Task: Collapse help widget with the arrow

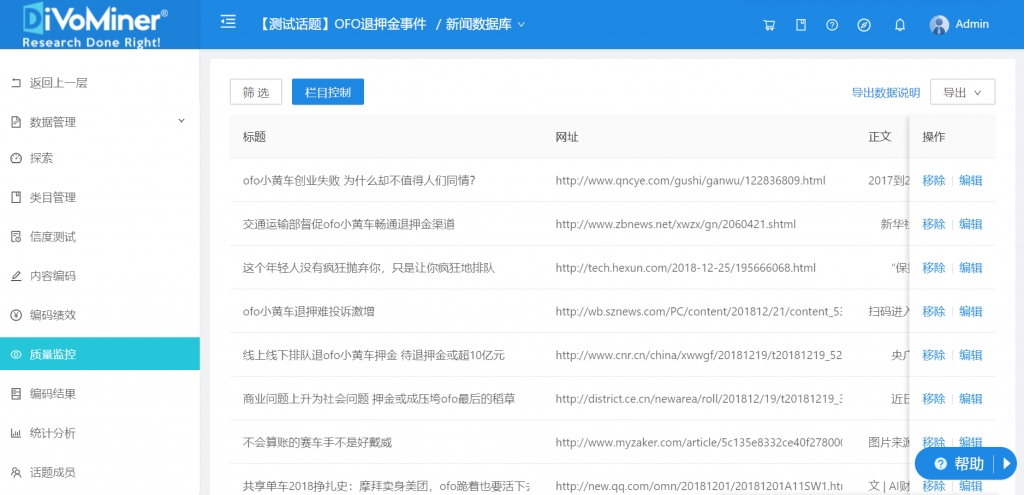Action: [x=1006, y=464]
